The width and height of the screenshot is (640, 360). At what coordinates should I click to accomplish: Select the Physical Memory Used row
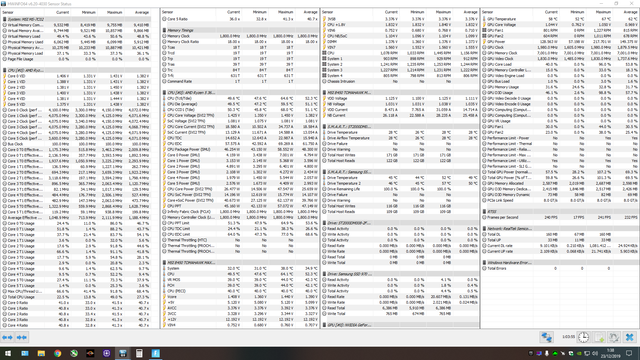pos(76,42)
